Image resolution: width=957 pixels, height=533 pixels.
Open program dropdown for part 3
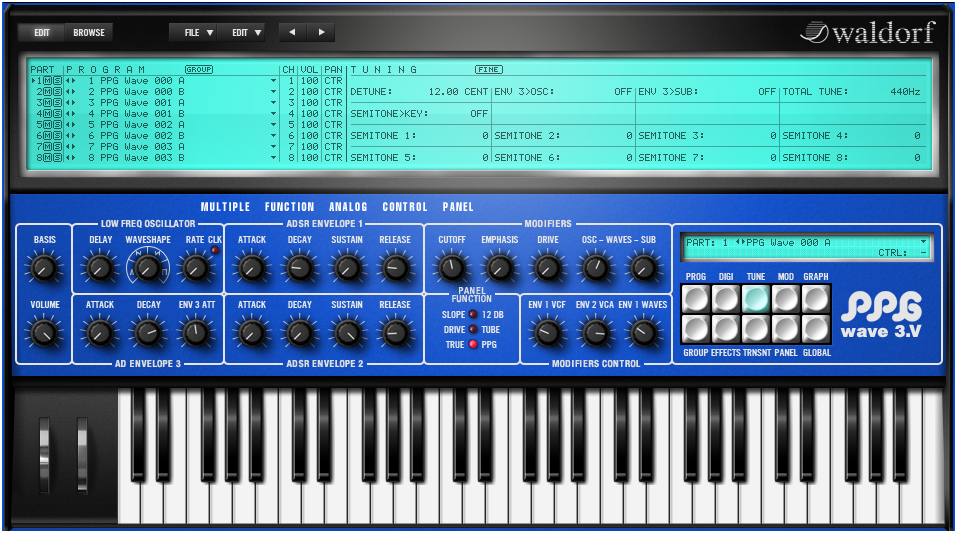tap(273, 103)
